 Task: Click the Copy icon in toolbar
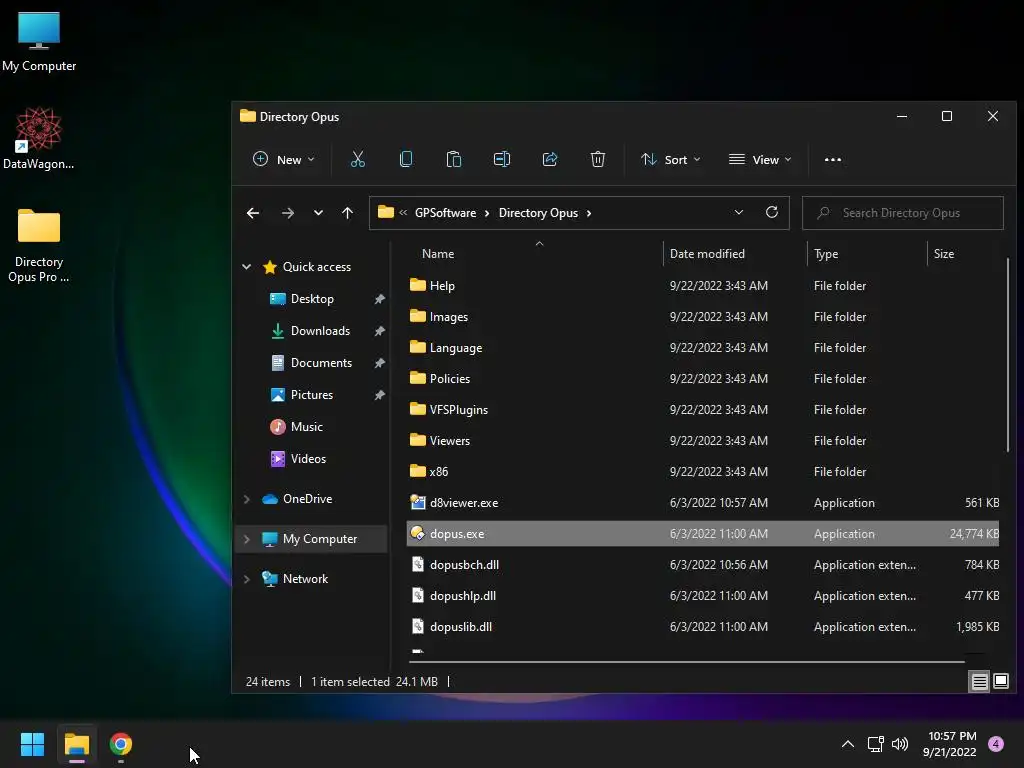click(406, 159)
